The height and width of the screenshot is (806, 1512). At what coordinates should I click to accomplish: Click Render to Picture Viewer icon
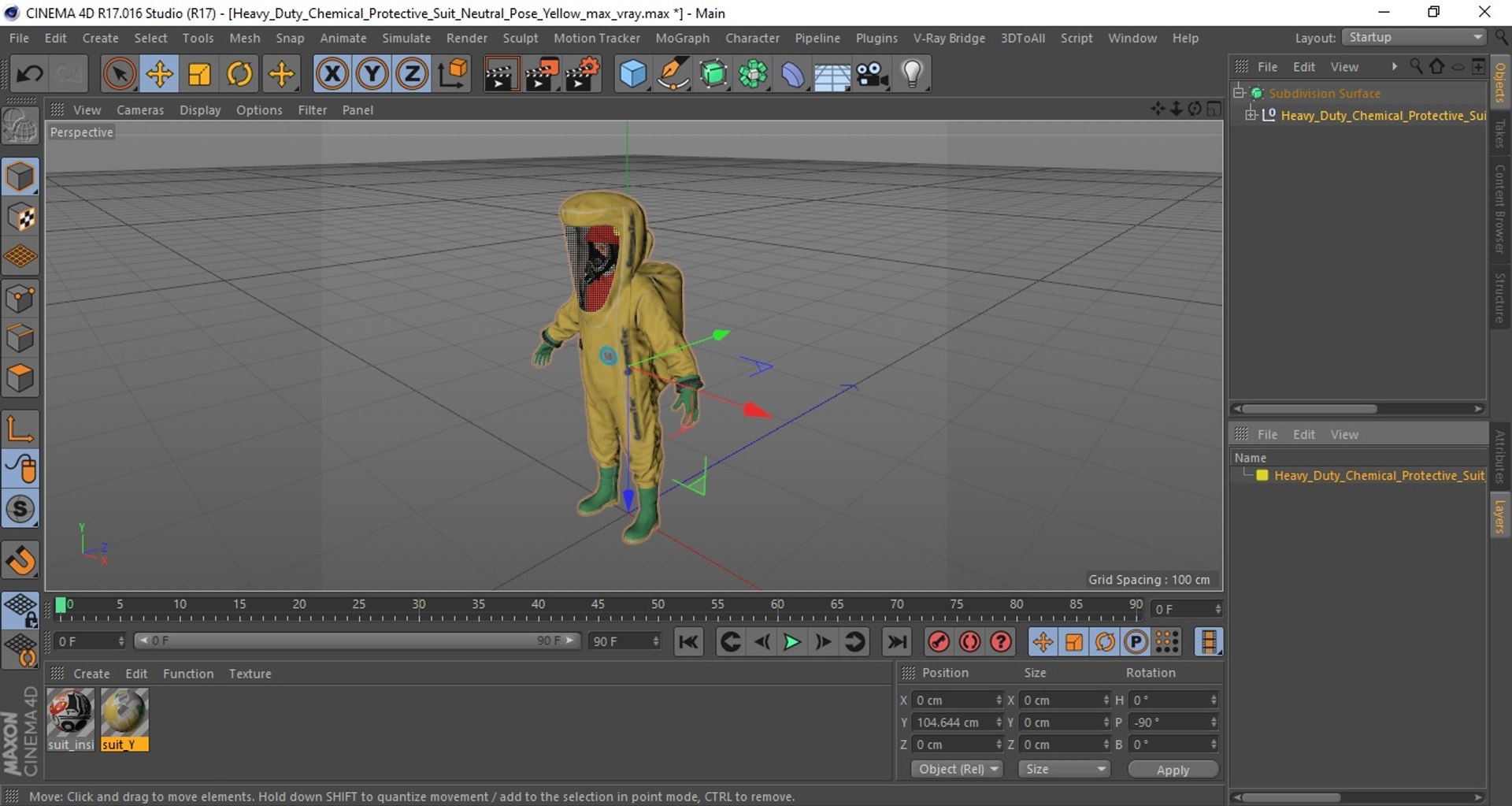[x=542, y=75]
